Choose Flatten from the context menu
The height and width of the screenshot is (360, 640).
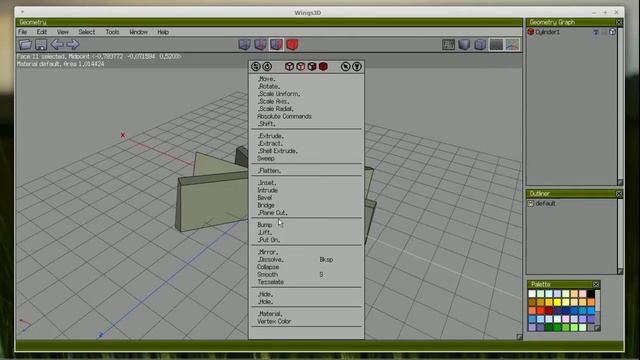coord(269,171)
